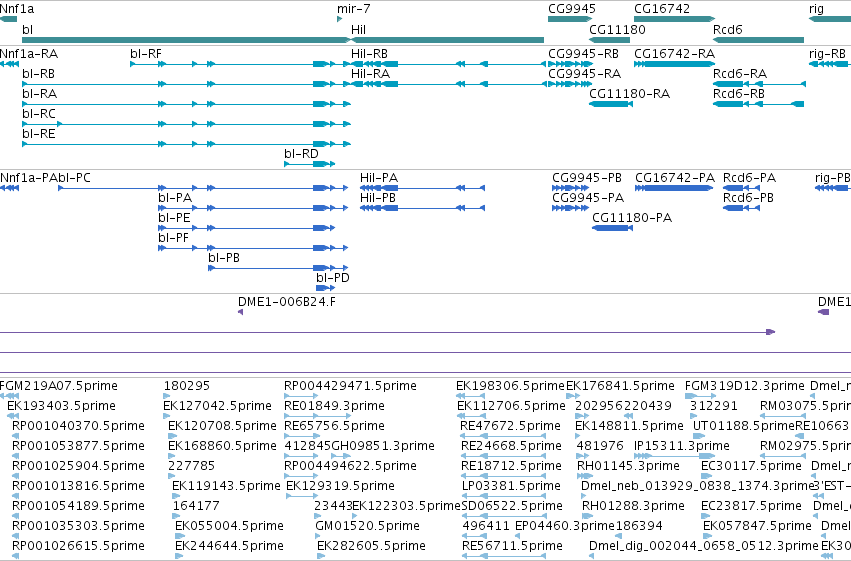
Task: Select the CG9945 gene arrow
Action: [x=569, y=19]
